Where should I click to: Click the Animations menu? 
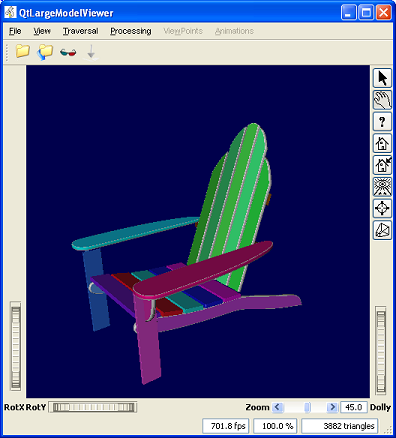(x=234, y=31)
